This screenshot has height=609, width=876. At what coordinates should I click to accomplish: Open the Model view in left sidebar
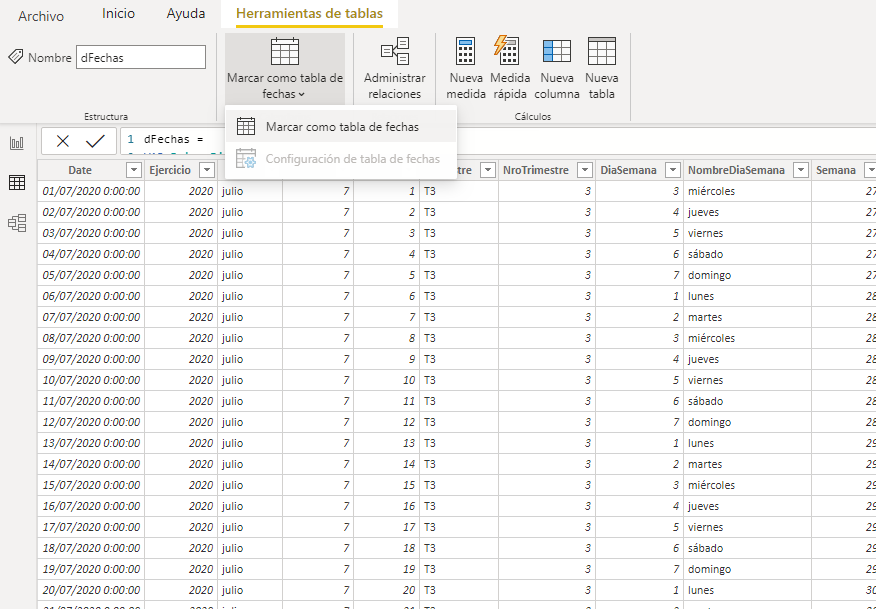pos(17,223)
